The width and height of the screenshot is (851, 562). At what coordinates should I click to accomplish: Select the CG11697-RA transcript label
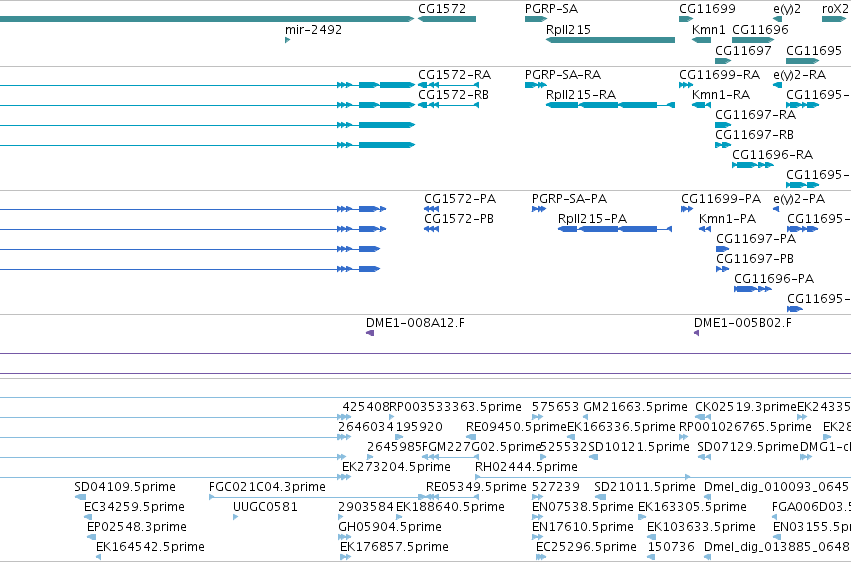pyautogui.click(x=755, y=114)
